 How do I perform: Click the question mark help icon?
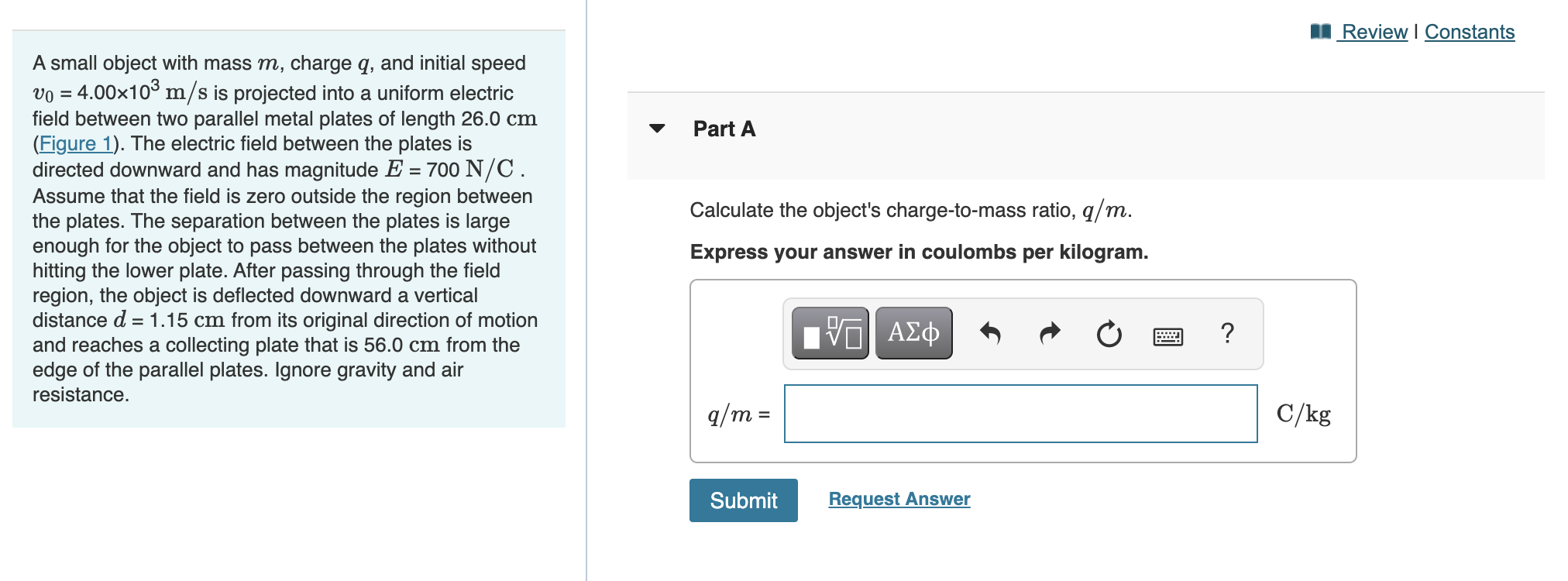point(1227,333)
